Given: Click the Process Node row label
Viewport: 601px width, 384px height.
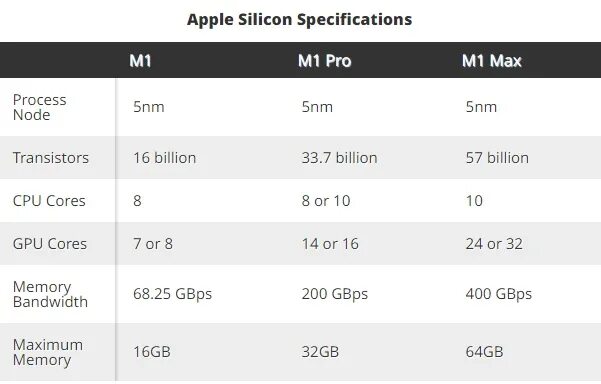Looking at the screenshot, I should click(39, 107).
